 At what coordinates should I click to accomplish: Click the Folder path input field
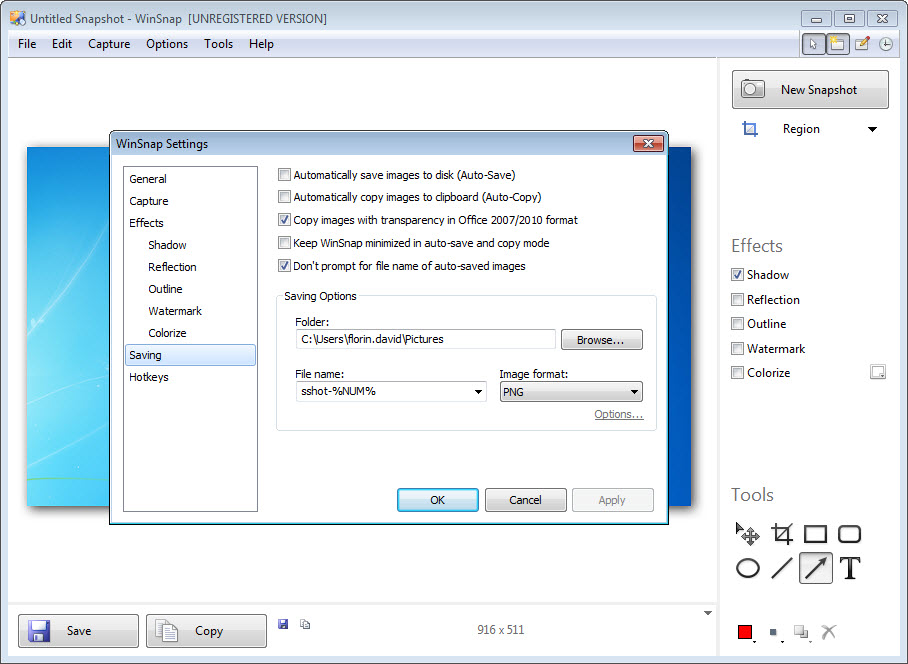coord(426,339)
